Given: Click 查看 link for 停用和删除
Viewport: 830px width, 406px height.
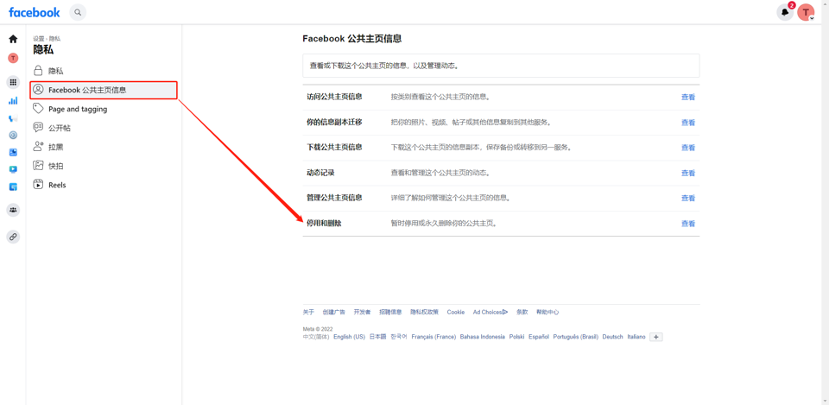Looking at the screenshot, I should coord(688,224).
